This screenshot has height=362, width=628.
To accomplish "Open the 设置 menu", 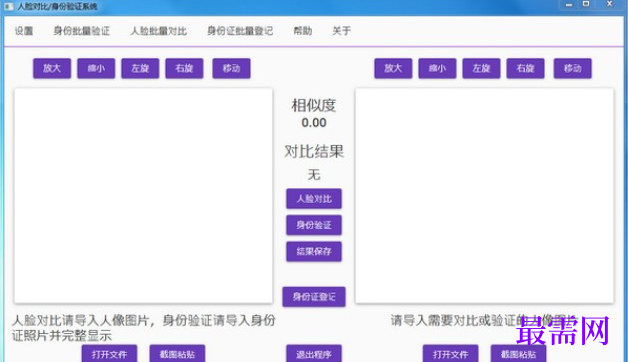I will pyautogui.click(x=24, y=31).
